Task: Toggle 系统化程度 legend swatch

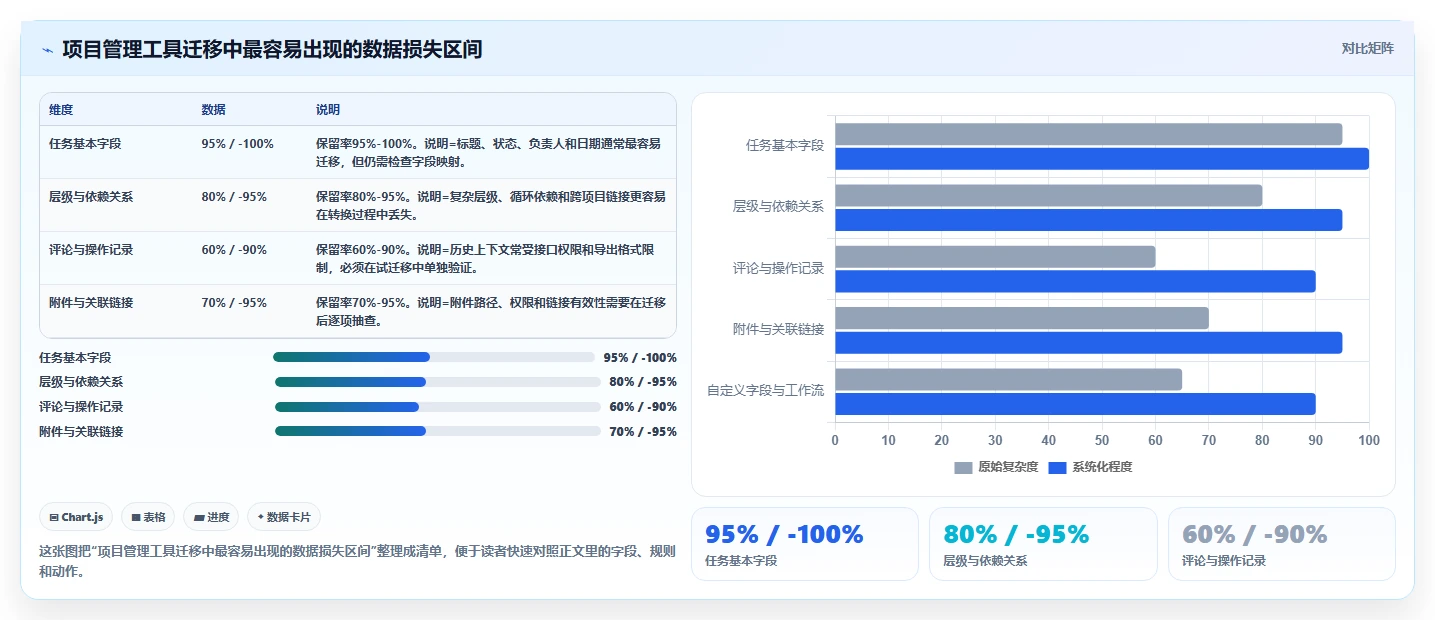Action: [x=1057, y=467]
